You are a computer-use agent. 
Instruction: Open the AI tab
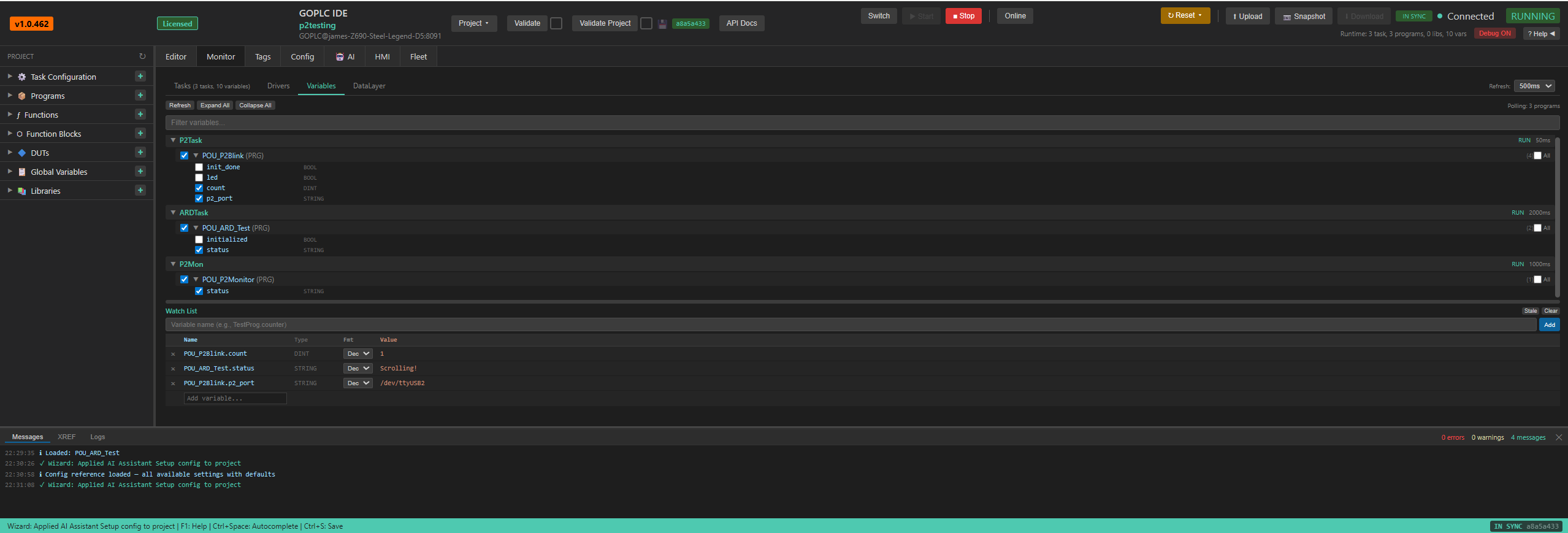[345, 56]
